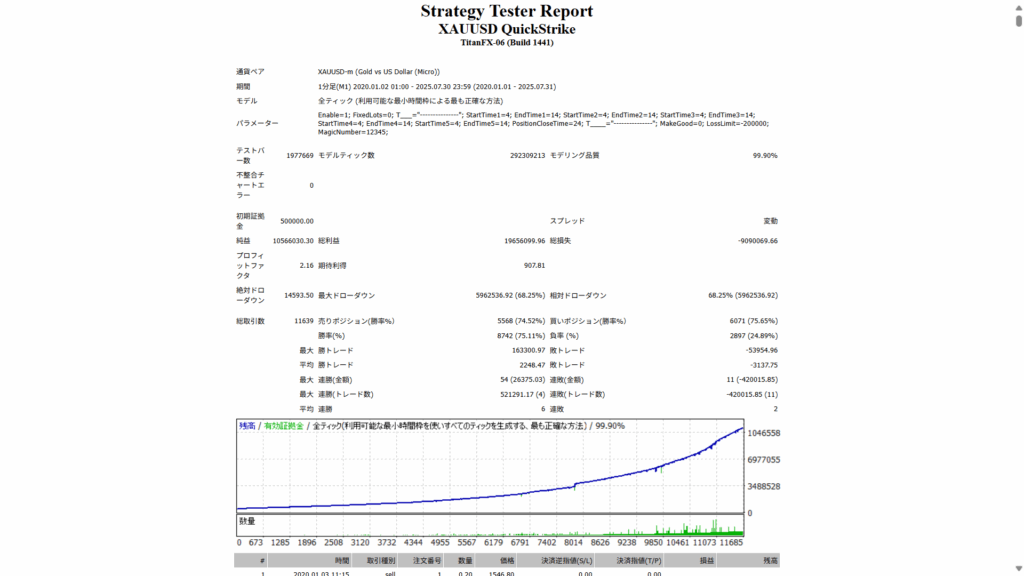Click expected payoff value '907.81'
Screen dimensions: 1024x576
(x=534, y=266)
